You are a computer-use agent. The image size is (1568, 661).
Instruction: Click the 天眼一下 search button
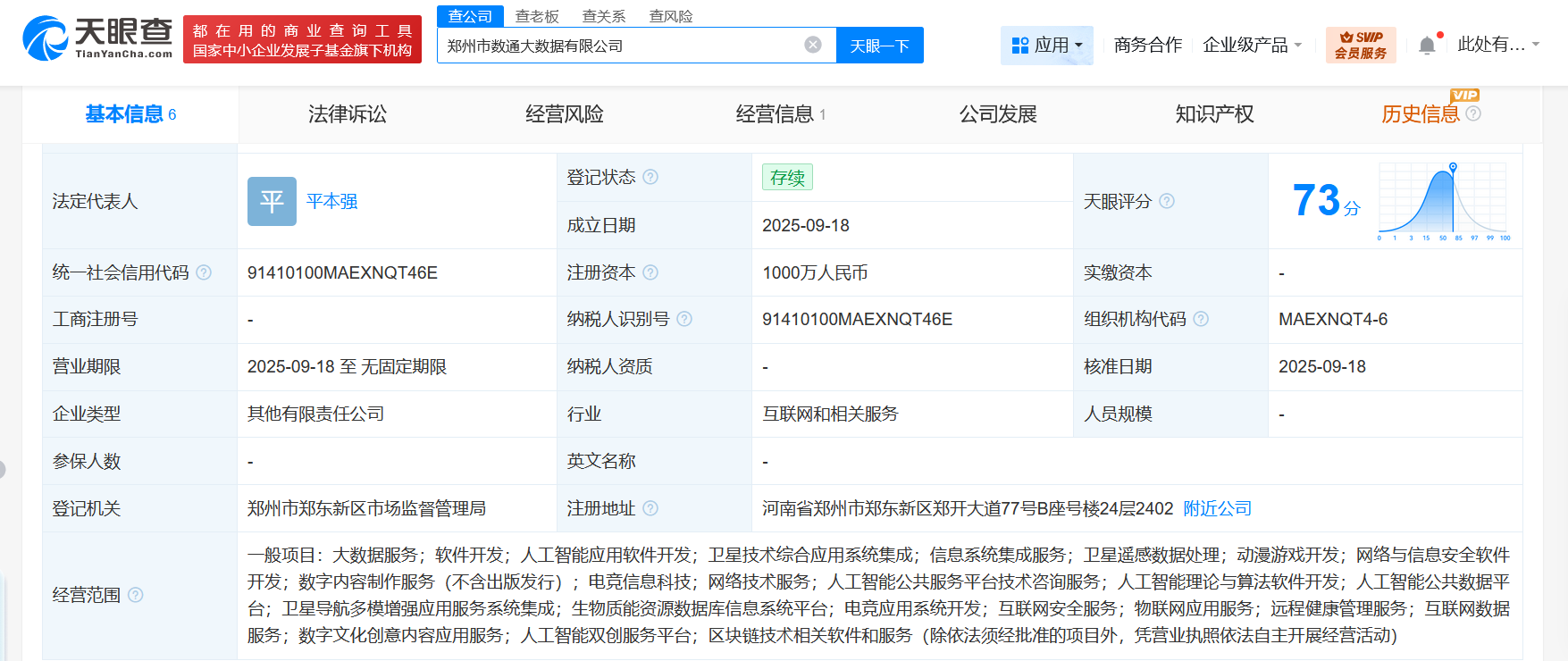click(x=879, y=46)
